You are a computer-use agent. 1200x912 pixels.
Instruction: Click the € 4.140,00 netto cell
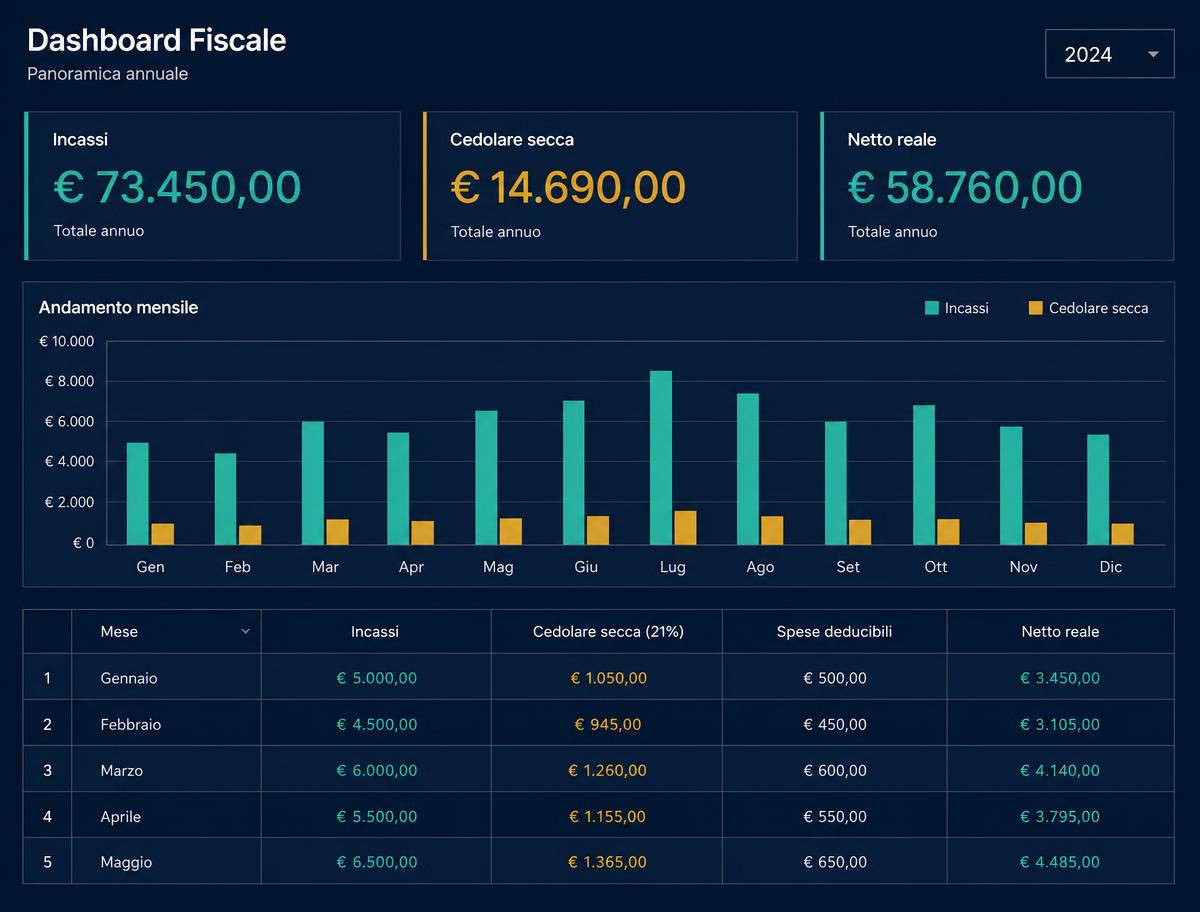[x=1060, y=770]
